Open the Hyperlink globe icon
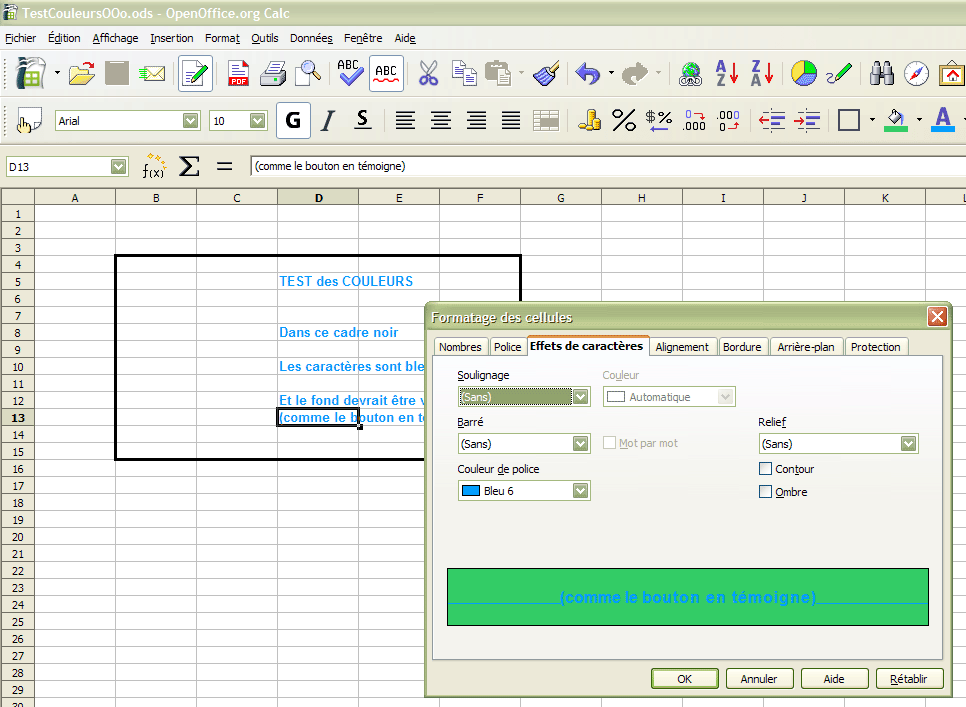The image size is (966, 707). [691, 74]
